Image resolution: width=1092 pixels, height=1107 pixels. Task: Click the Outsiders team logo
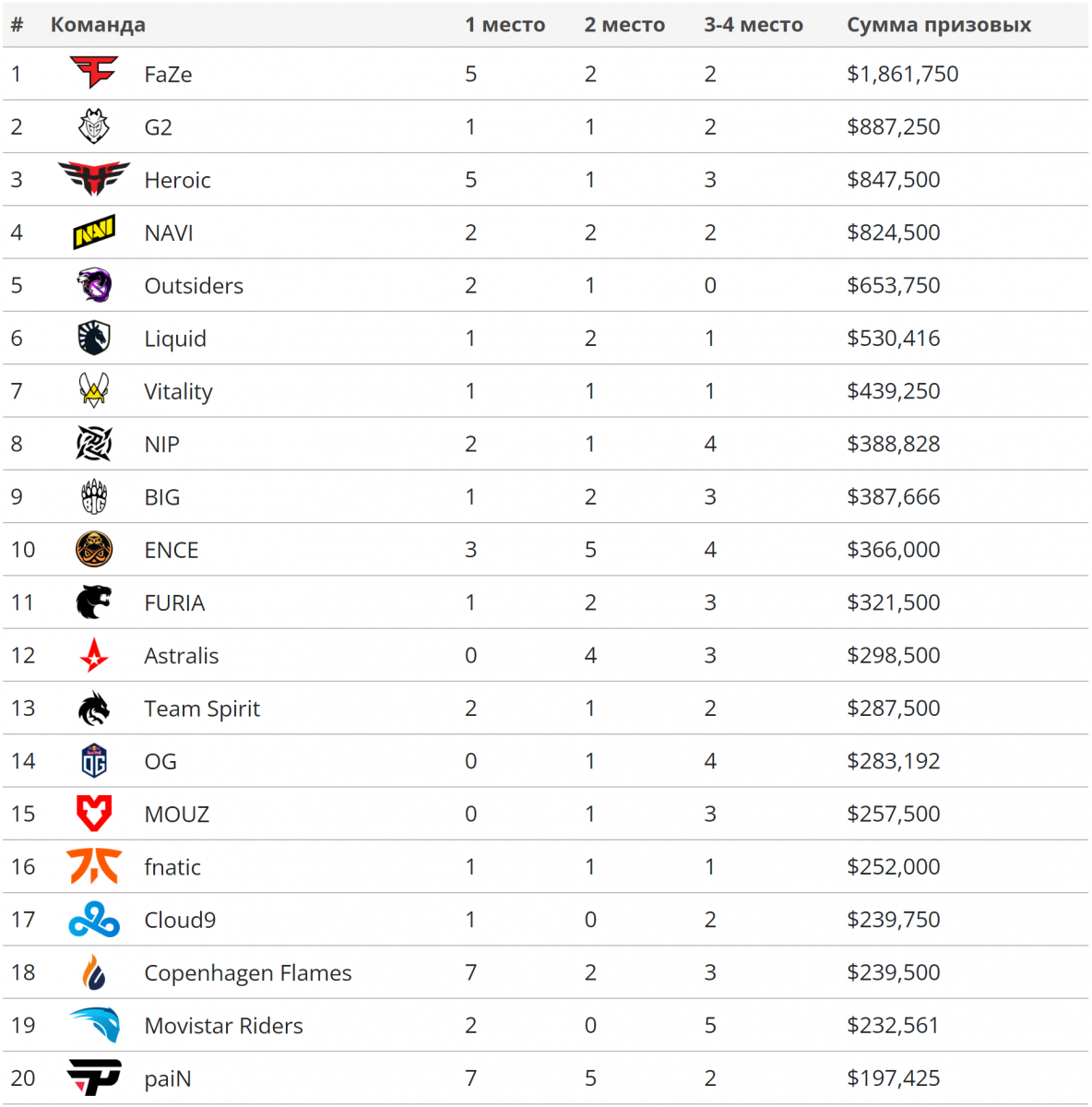94,285
